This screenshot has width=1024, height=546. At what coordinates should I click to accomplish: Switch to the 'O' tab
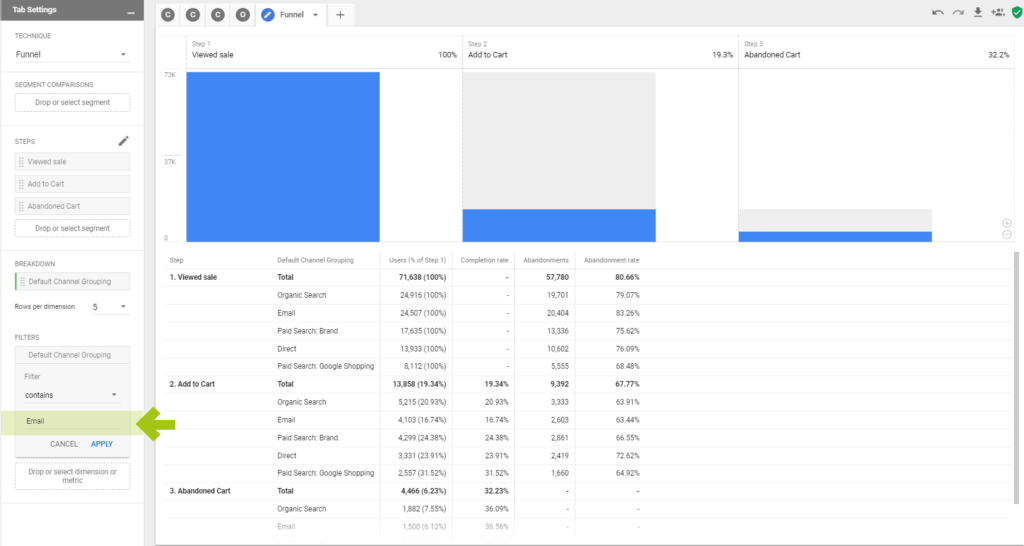click(242, 15)
